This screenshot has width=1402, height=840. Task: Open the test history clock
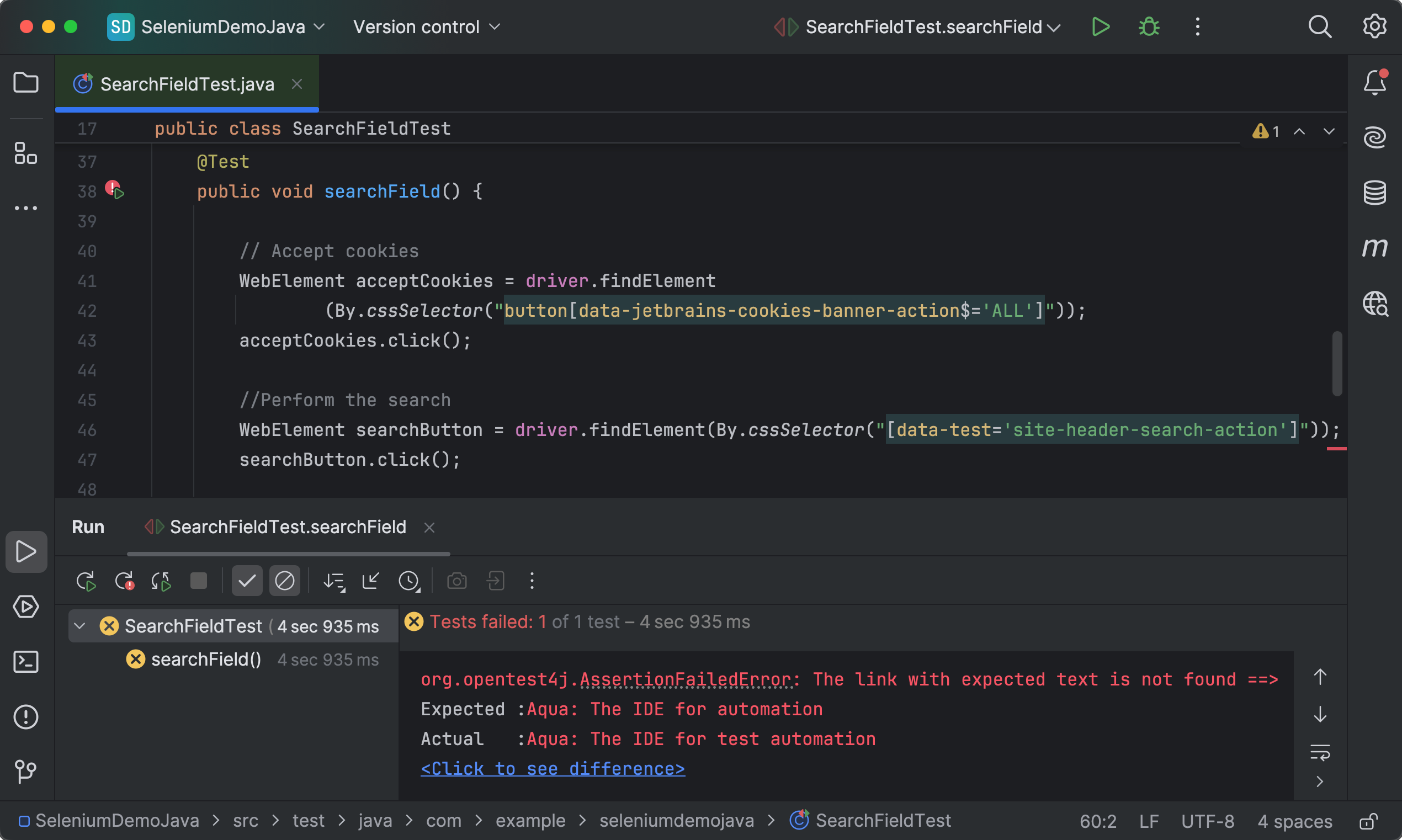(408, 580)
